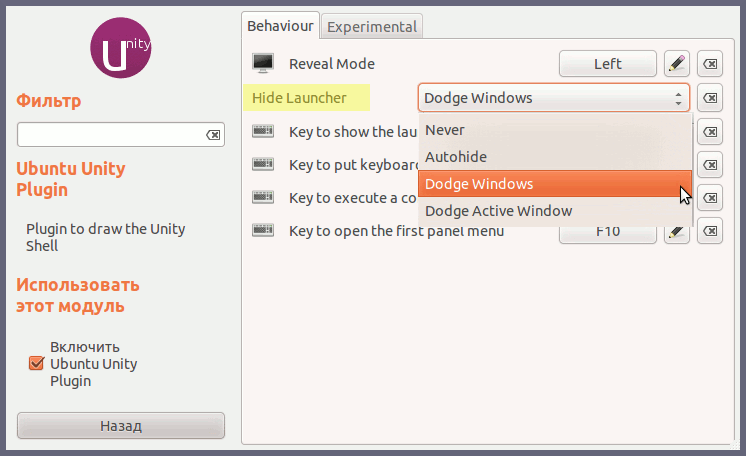
Task: Clear the filter text with the erase icon
Action: point(213,135)
